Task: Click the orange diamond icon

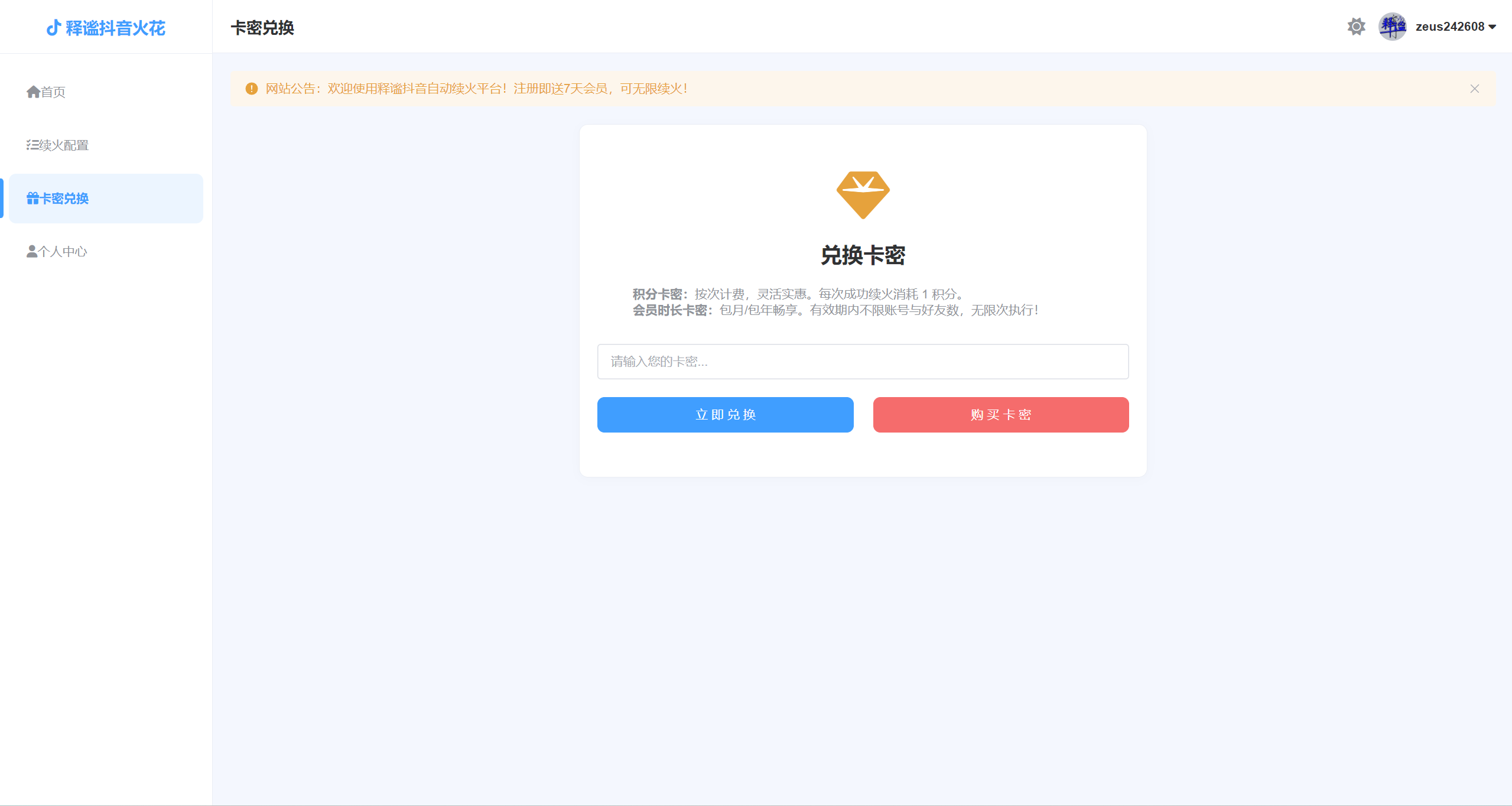Action: pyautogui.click(x=863, y=195)
